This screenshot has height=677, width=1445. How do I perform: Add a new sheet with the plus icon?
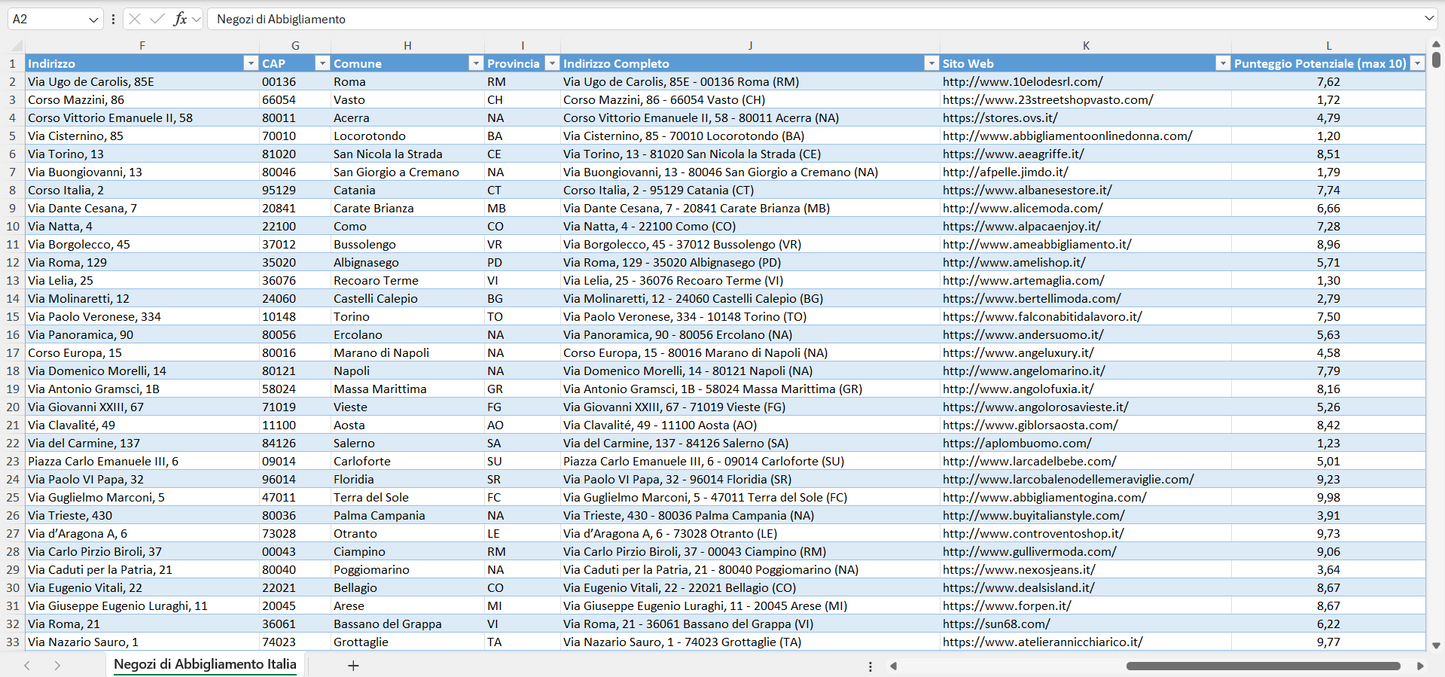352,664
